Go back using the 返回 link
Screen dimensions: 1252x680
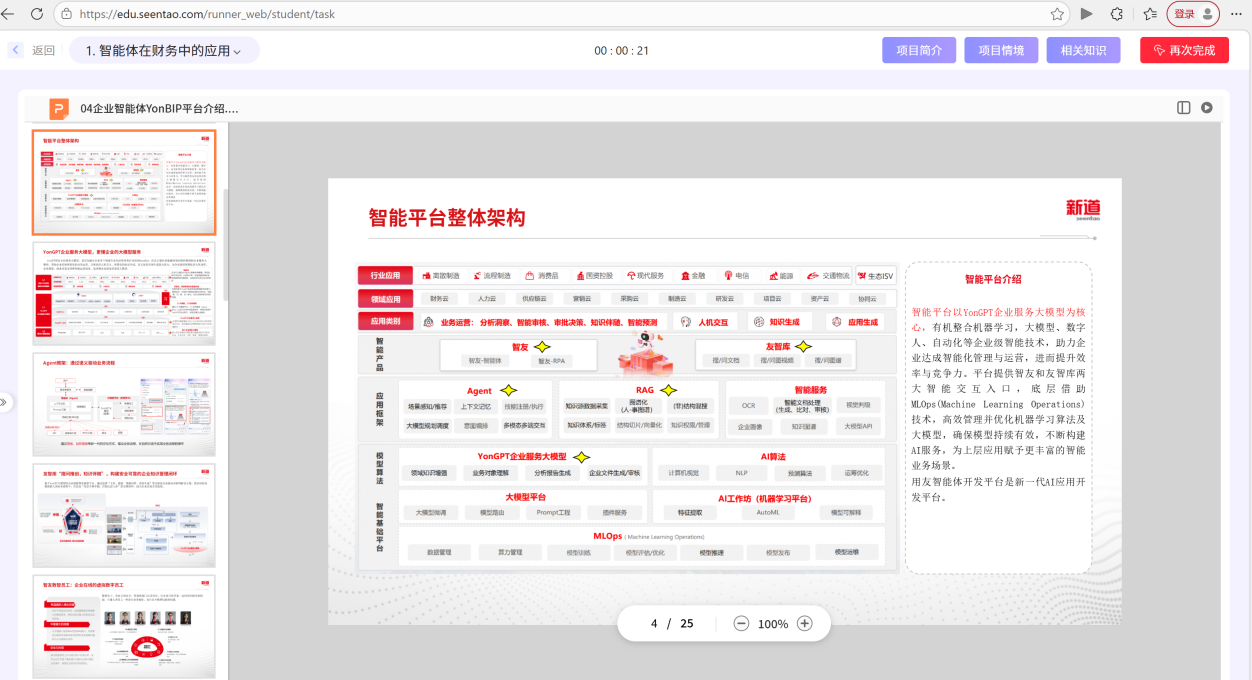click(x=33, y=50)
